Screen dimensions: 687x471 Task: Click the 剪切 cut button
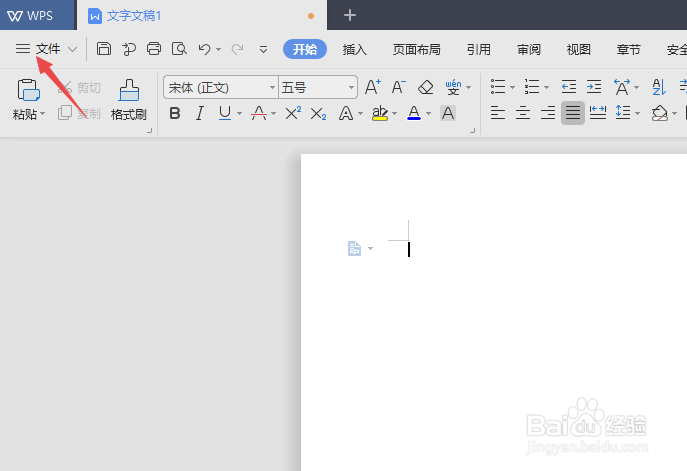[80, 88]
